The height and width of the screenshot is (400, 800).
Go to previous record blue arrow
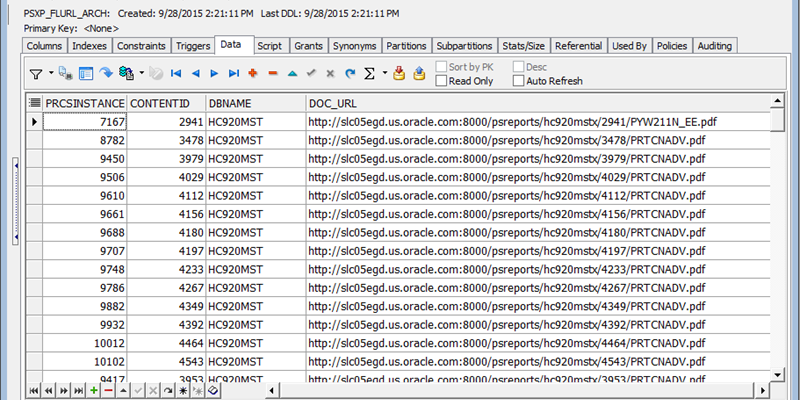tap(195, 73)
